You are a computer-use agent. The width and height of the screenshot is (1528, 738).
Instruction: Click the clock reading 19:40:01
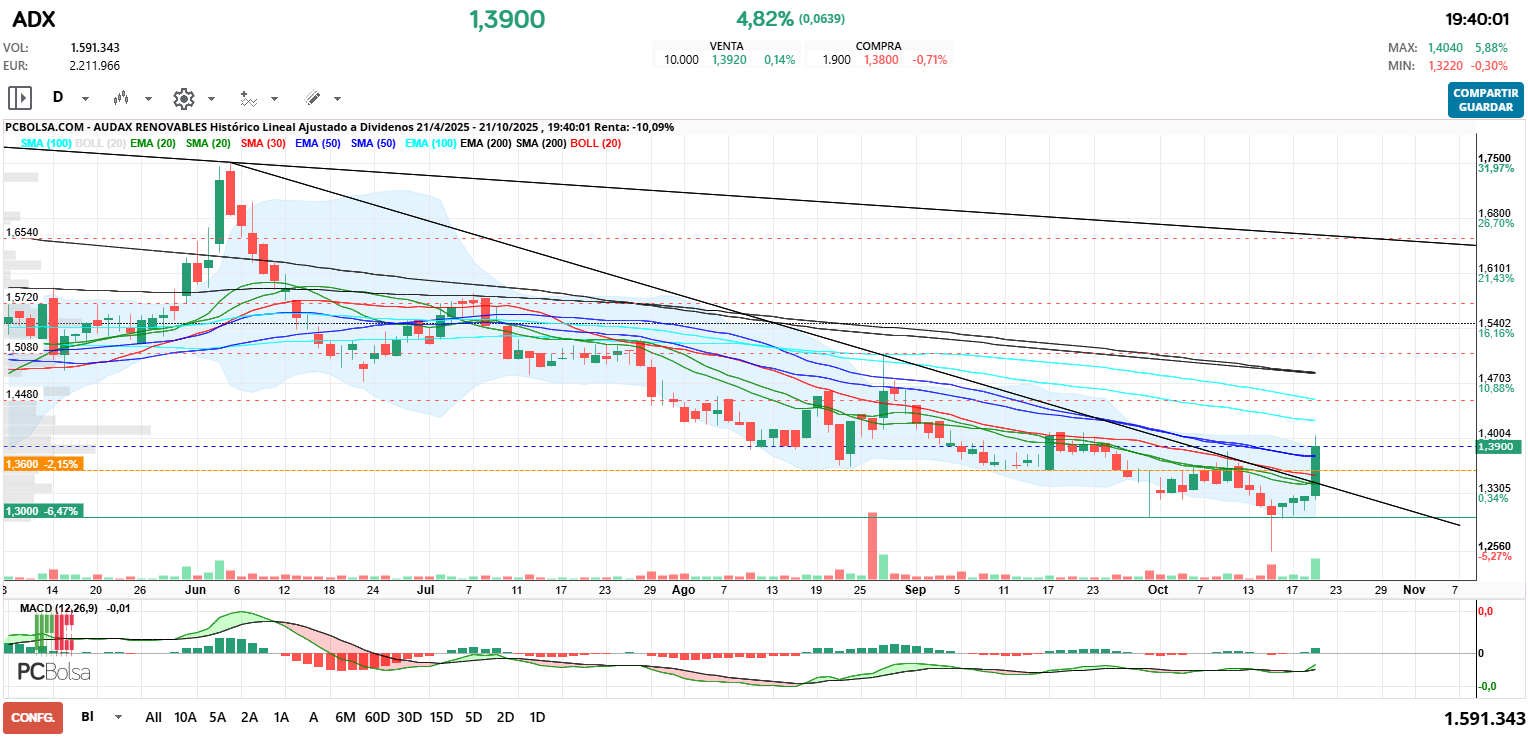tap(1477, 19)
